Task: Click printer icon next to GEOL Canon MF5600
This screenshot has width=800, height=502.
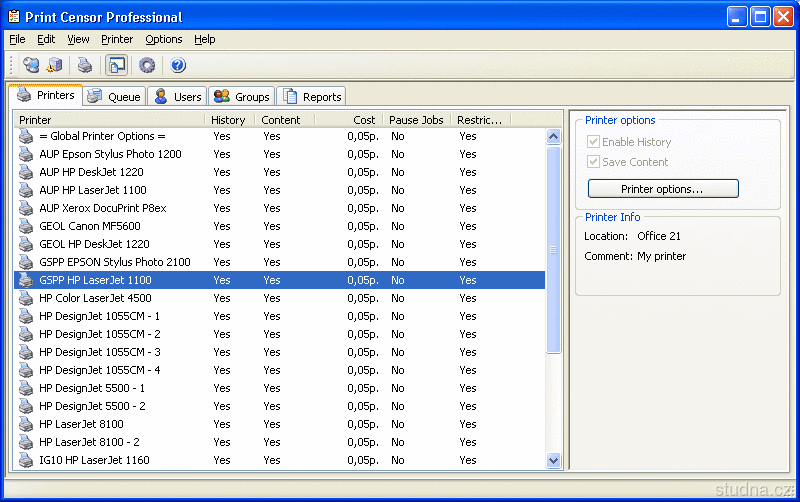Action: pos(26,226)
